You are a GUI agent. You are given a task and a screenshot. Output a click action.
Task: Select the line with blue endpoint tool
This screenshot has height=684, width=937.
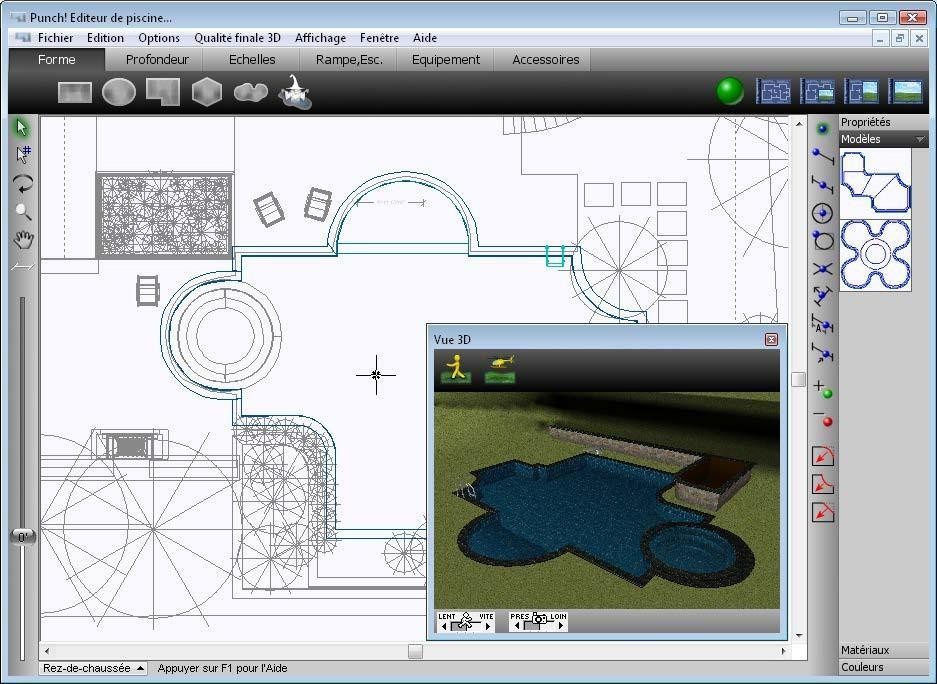pyautogui.click(x=823, y=157)
